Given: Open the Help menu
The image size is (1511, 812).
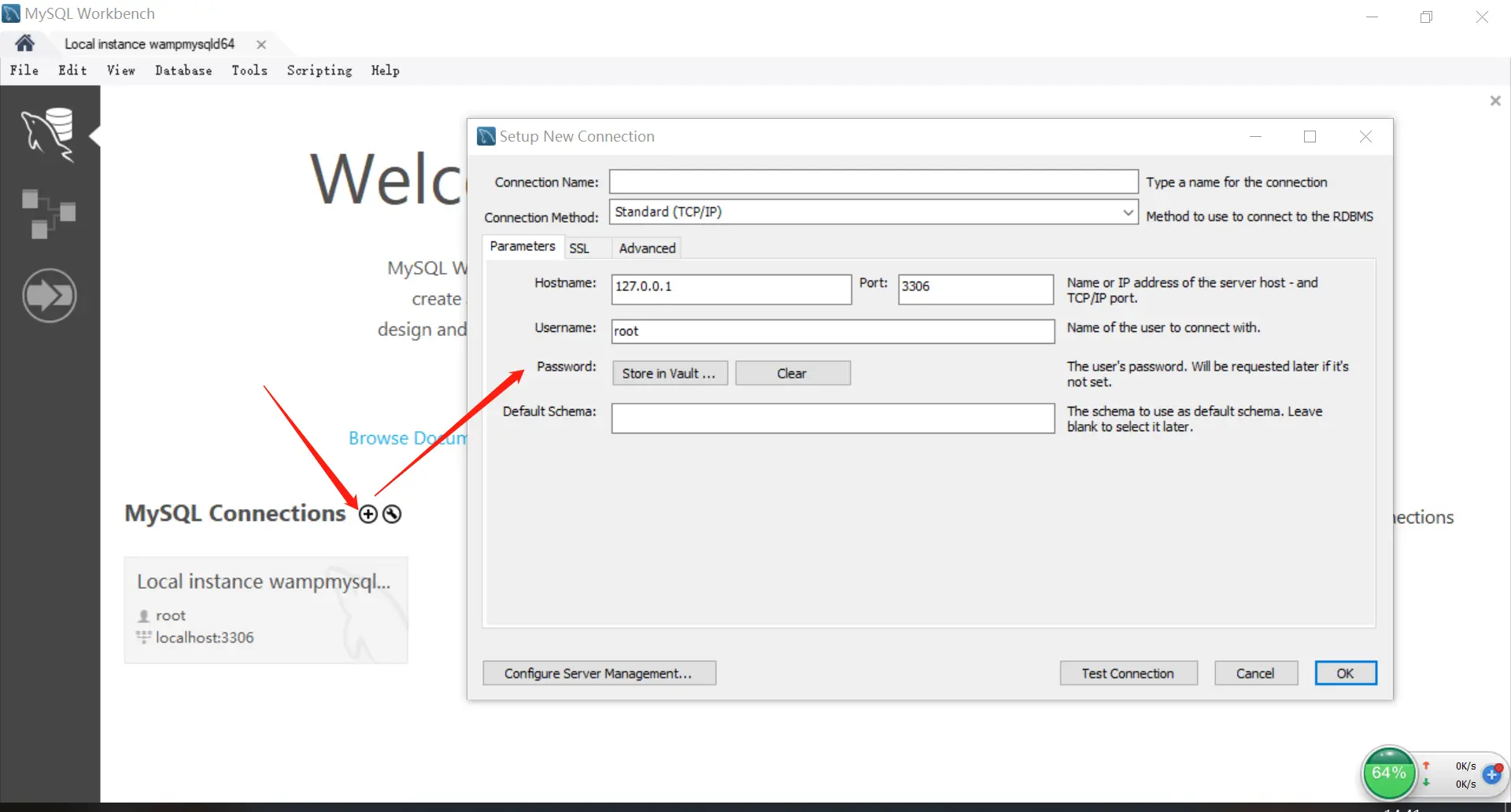Looking at the screenshot, I should 386,70.
